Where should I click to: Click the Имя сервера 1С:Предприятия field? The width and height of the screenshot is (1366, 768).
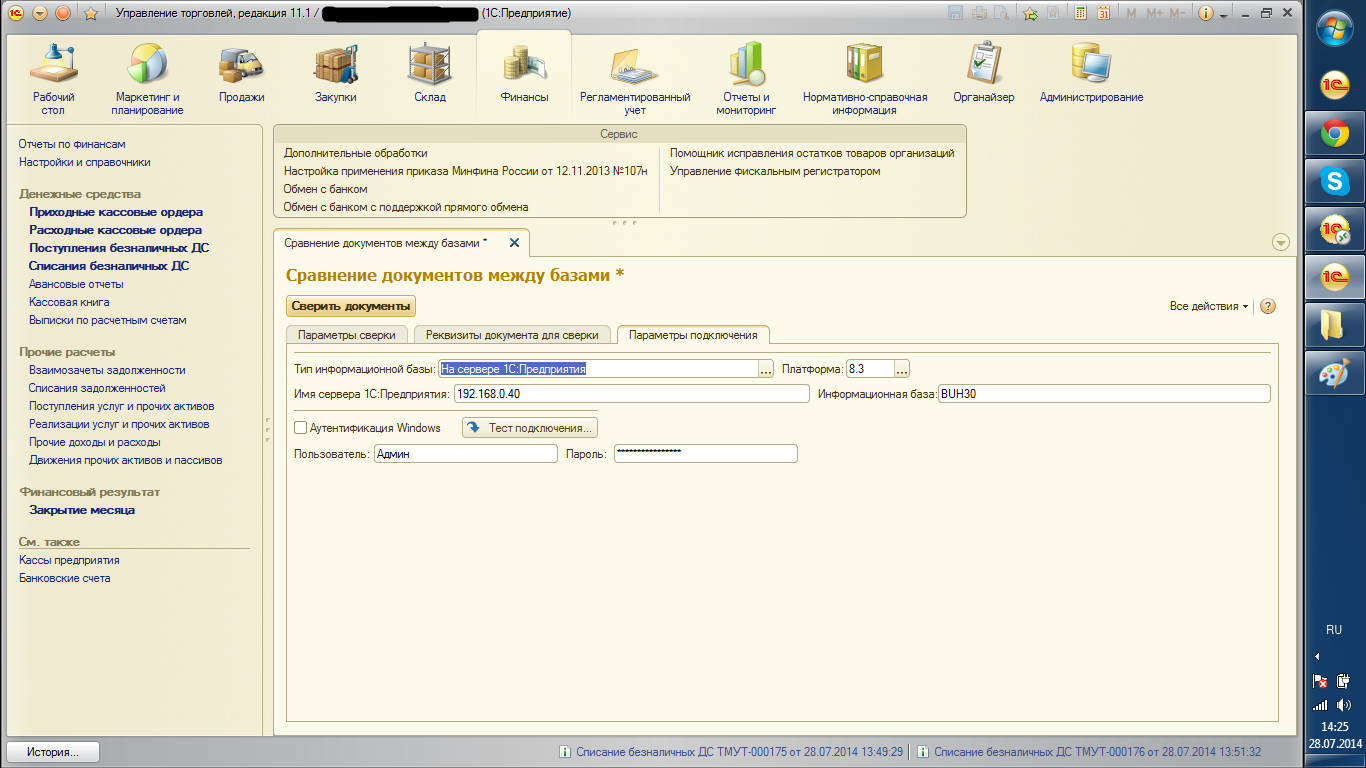631,394
